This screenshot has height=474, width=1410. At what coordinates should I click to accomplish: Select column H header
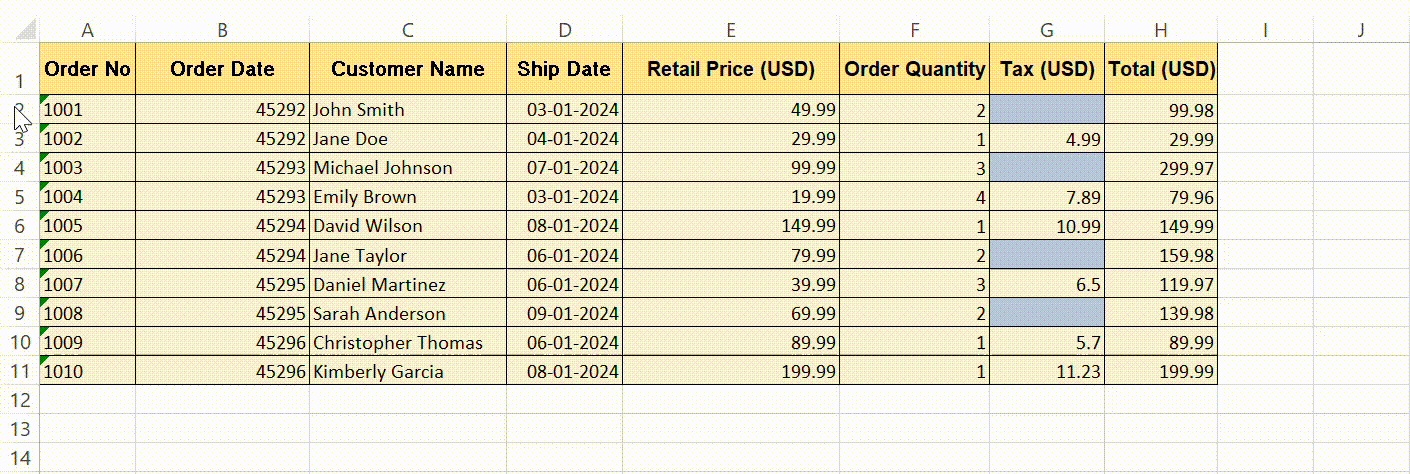[1160, 30]
